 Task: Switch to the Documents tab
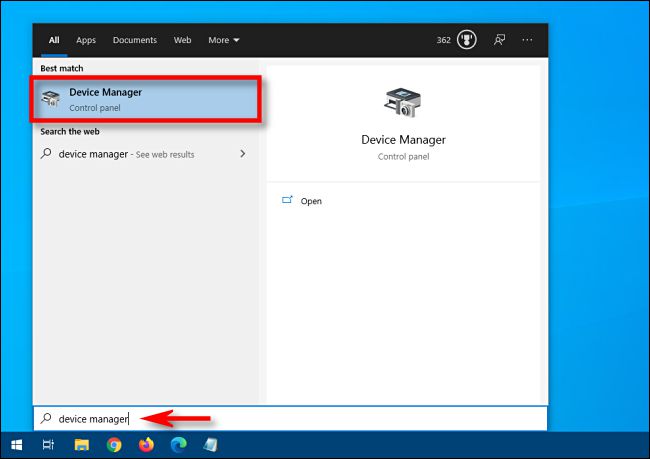[134, 40]
